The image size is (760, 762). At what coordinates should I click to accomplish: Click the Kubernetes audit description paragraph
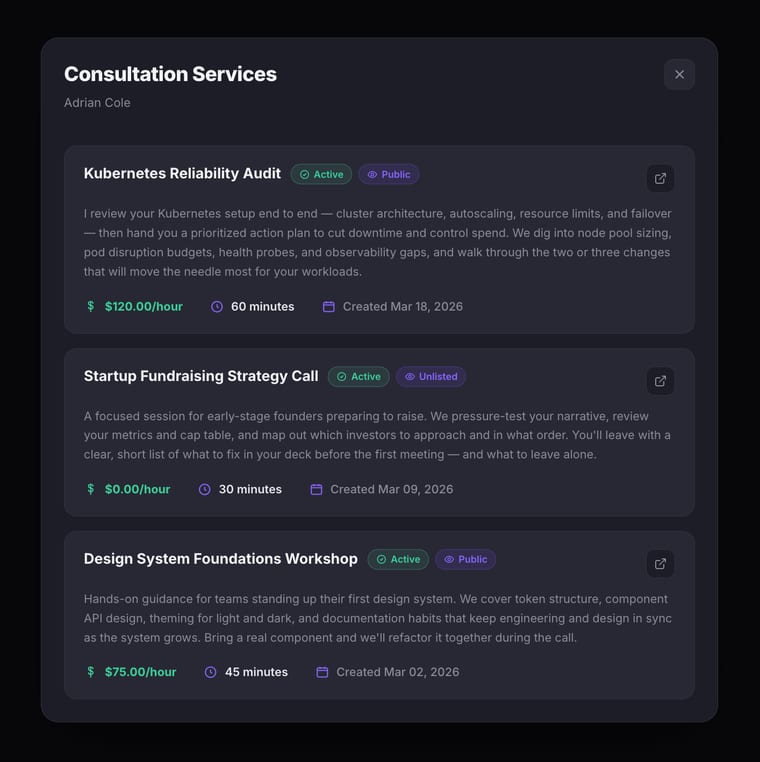click(378, 242)
